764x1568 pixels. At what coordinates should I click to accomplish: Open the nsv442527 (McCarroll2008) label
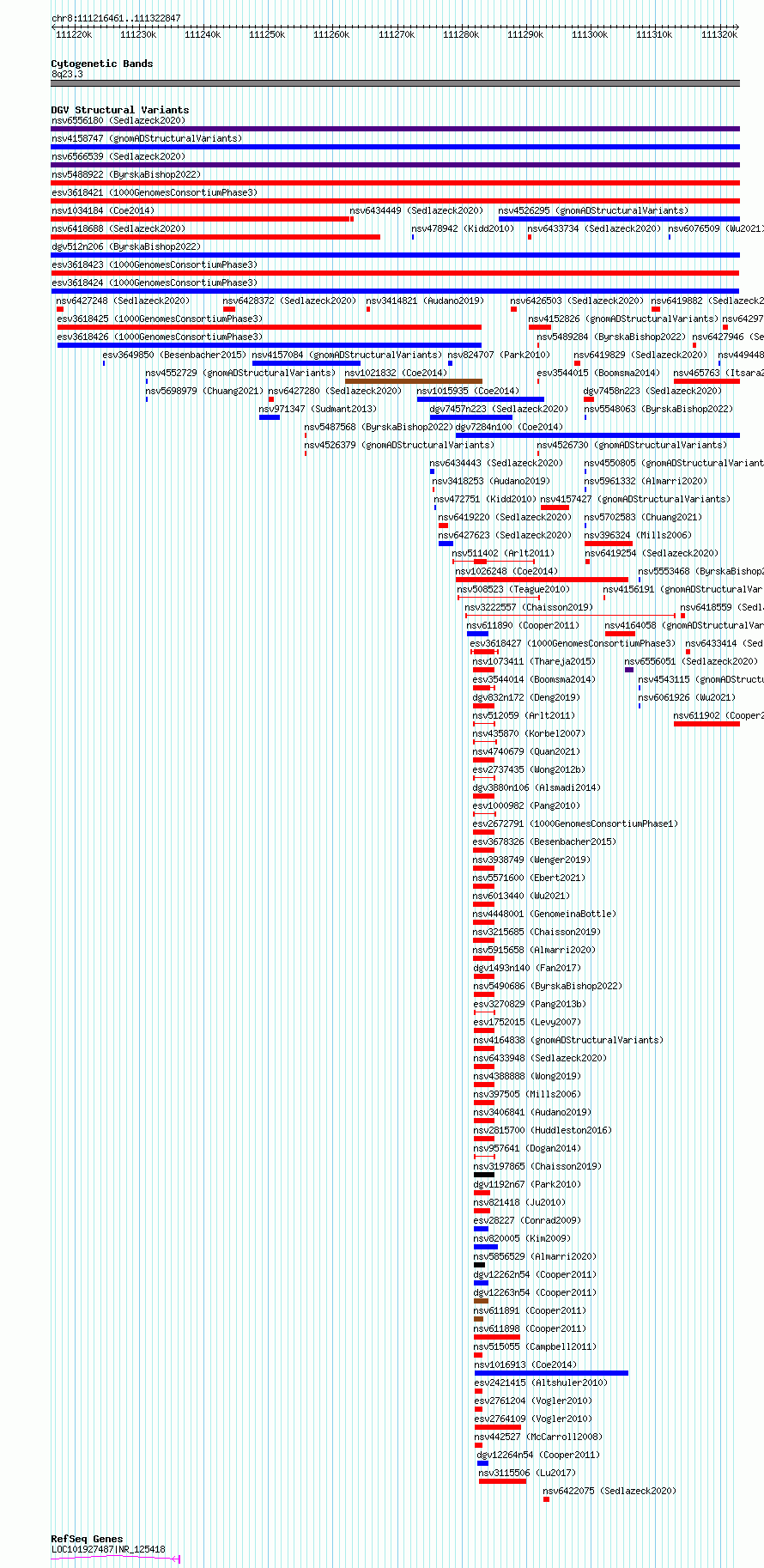[537, 1437]
